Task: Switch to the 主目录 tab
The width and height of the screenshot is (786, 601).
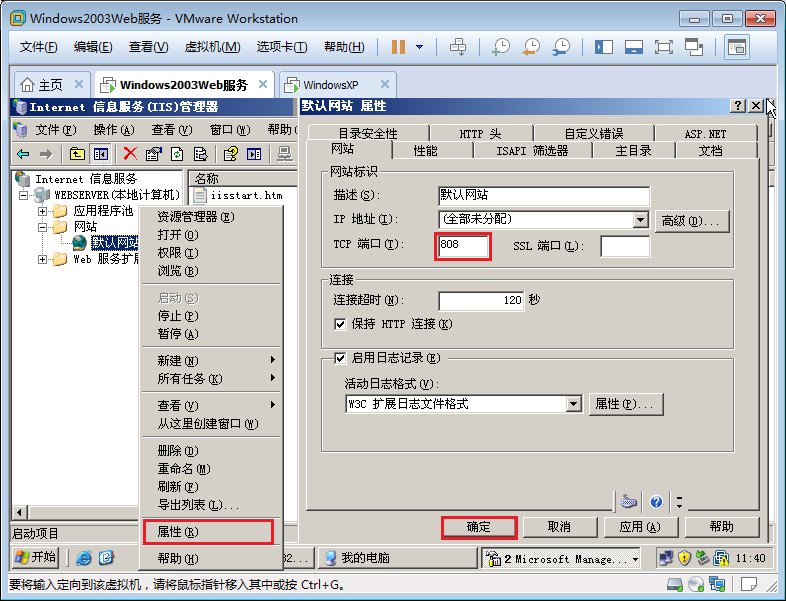Action: tap(634, 150)
